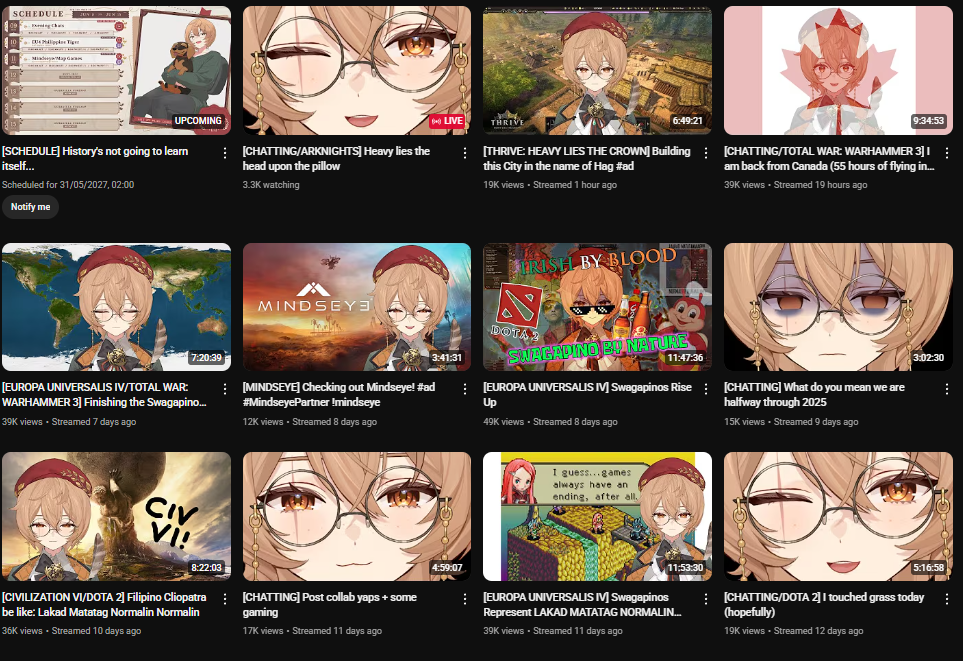This screenshot has width=963, height=661.
Task: Open the live stream thumbnail with the LIVE badge
Action: coord(357,71)
